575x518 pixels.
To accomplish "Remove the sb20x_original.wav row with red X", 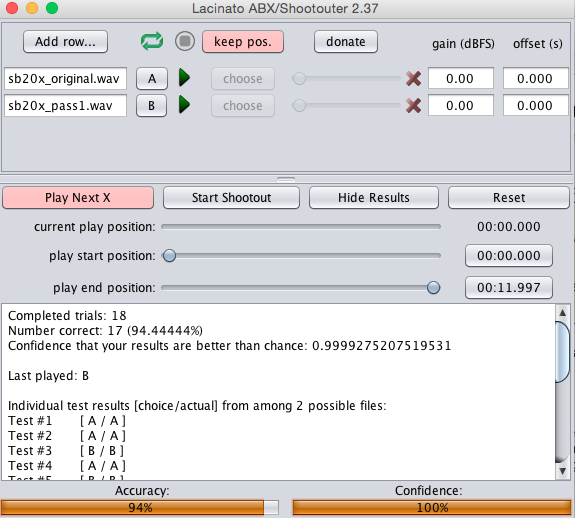I will tap(413, 78).
